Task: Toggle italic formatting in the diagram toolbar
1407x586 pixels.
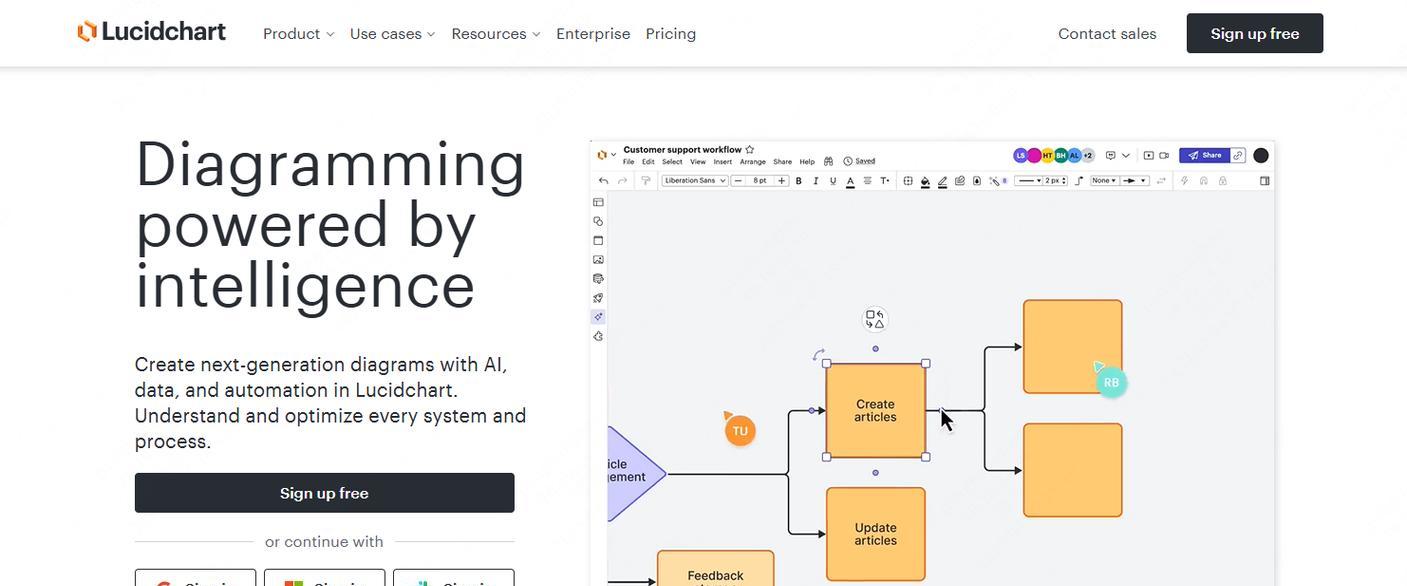Action: click(x=816, y=181)
